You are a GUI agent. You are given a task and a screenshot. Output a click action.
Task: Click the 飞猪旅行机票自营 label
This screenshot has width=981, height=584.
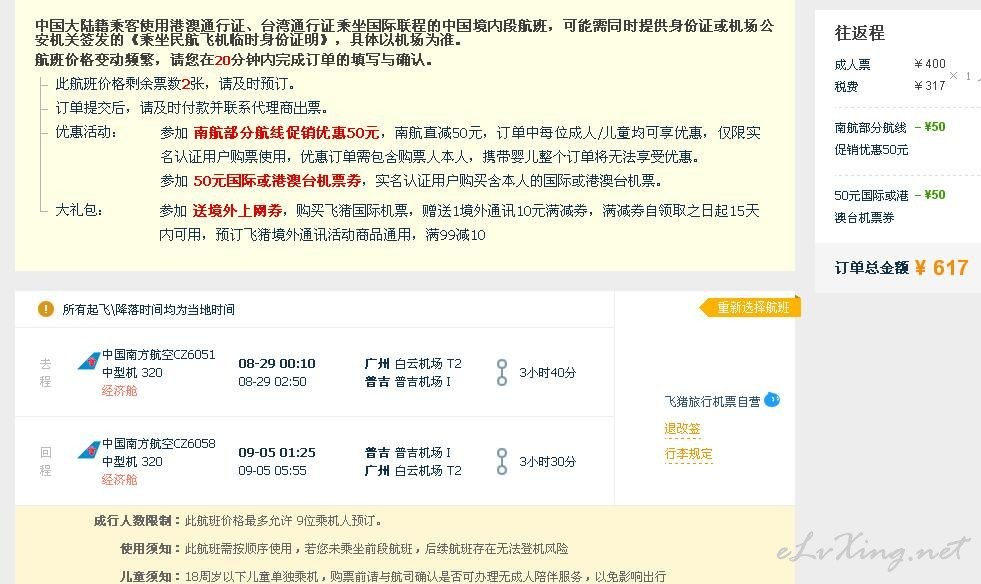point(712,401)
